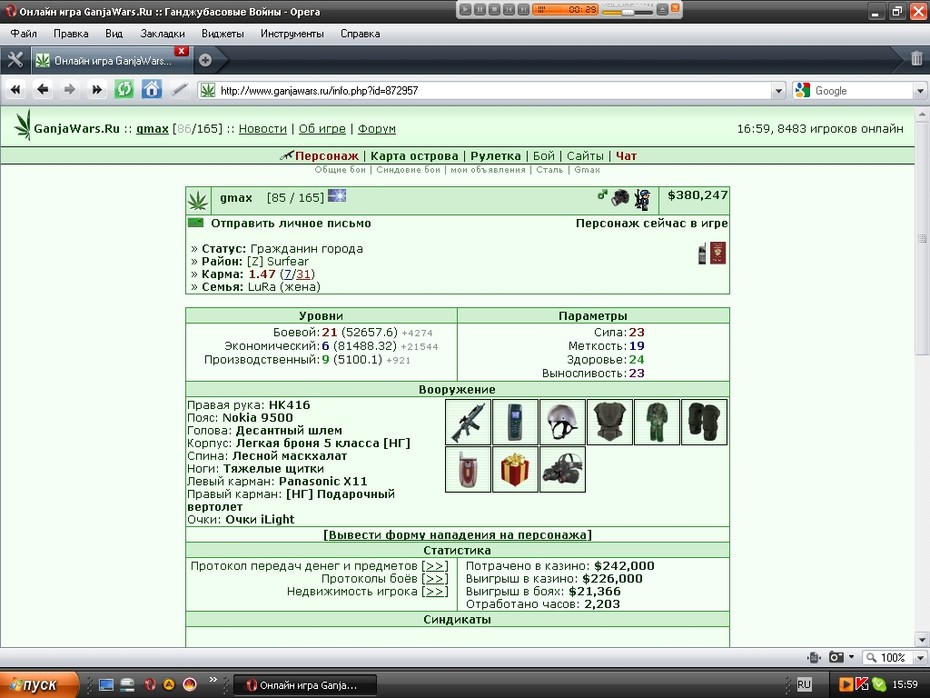Click the wand edit icon in the toolbar
The width and height of the screenshot is (930, 698).
[x=179, y=90]
